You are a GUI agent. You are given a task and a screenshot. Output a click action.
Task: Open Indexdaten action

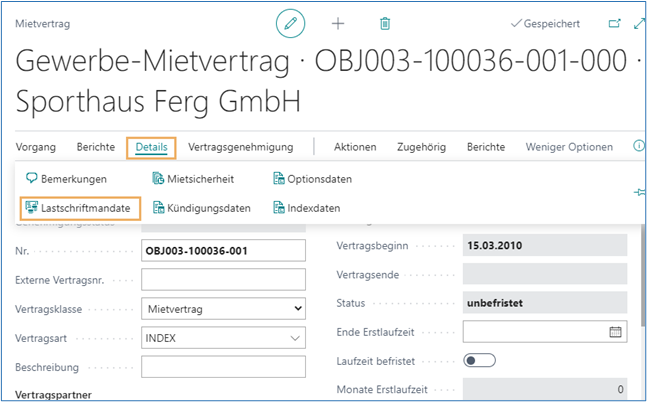[x=307, y=208]
